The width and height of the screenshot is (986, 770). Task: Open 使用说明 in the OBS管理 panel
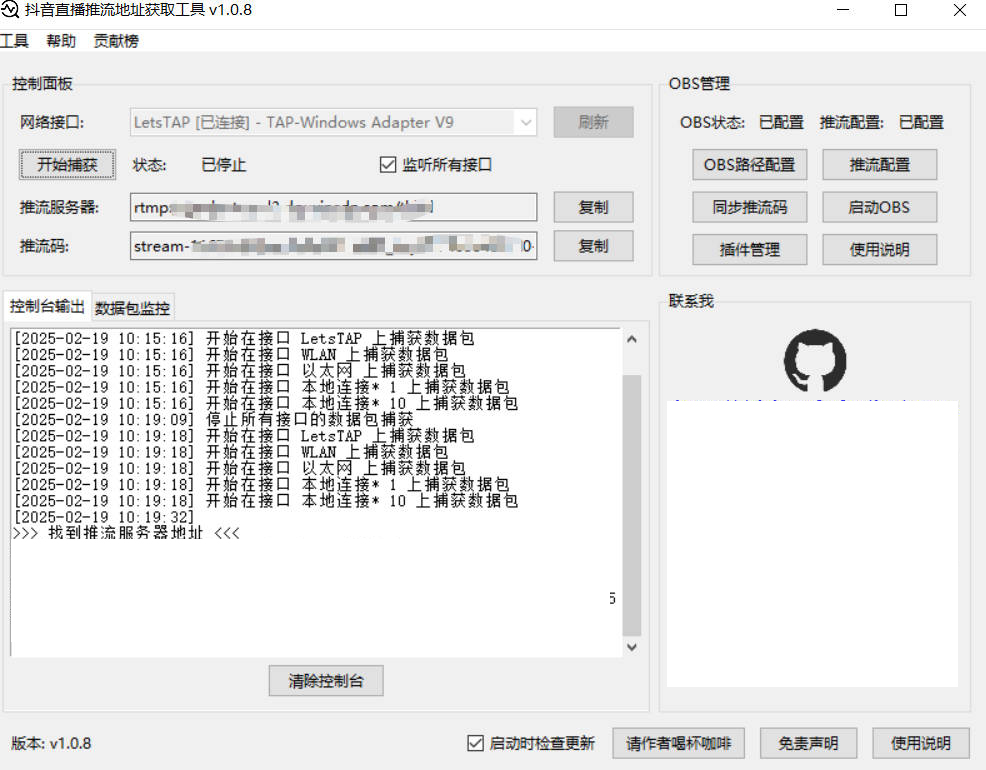click(x=880, y=250)
